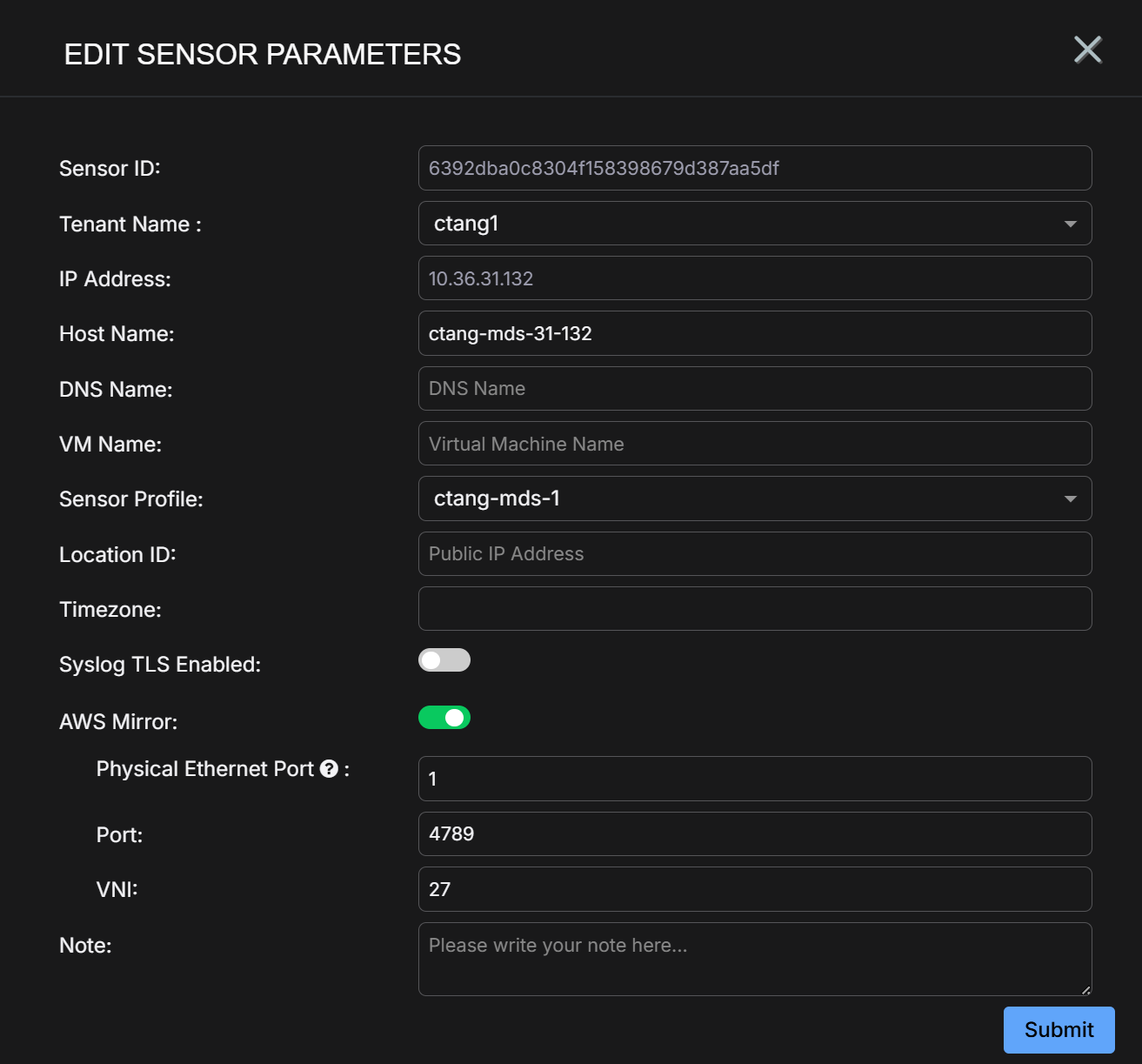
Task: Open the Tenant Name dropdown
Action: coord(755,224)
